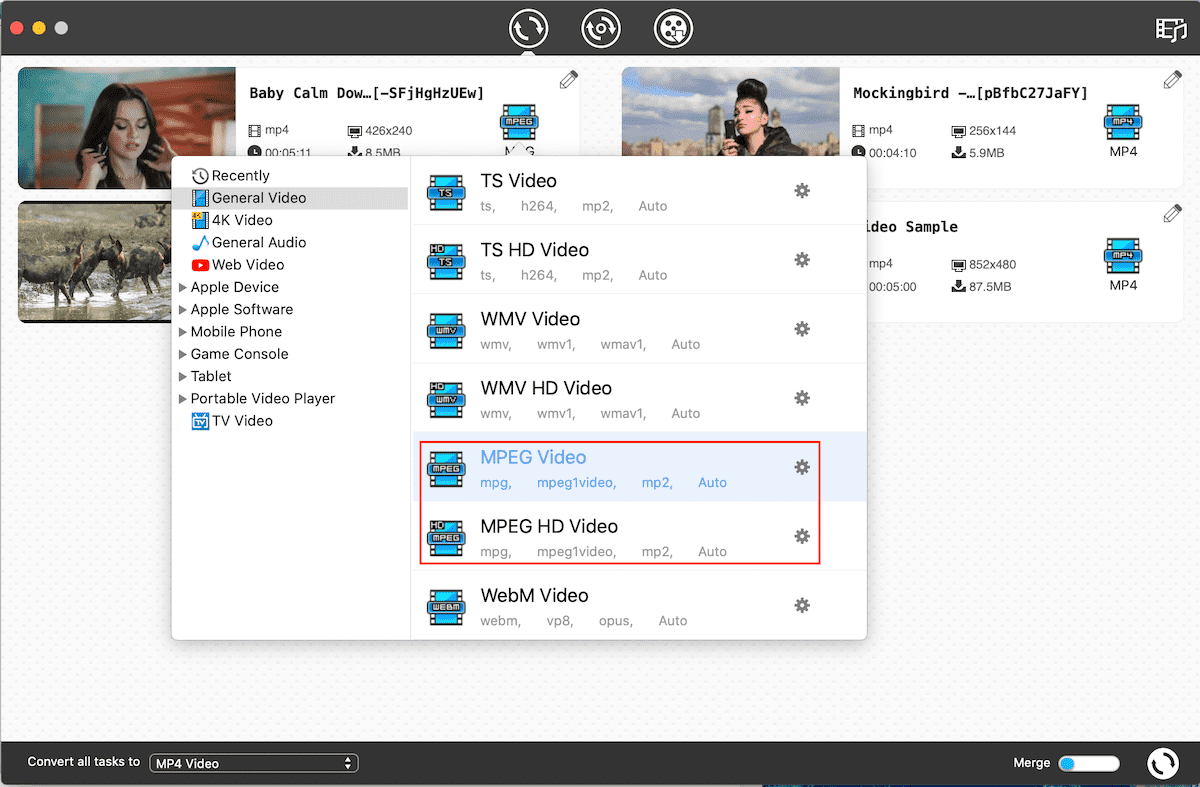Click the gear icon next to WebM Video

(801, 605)
